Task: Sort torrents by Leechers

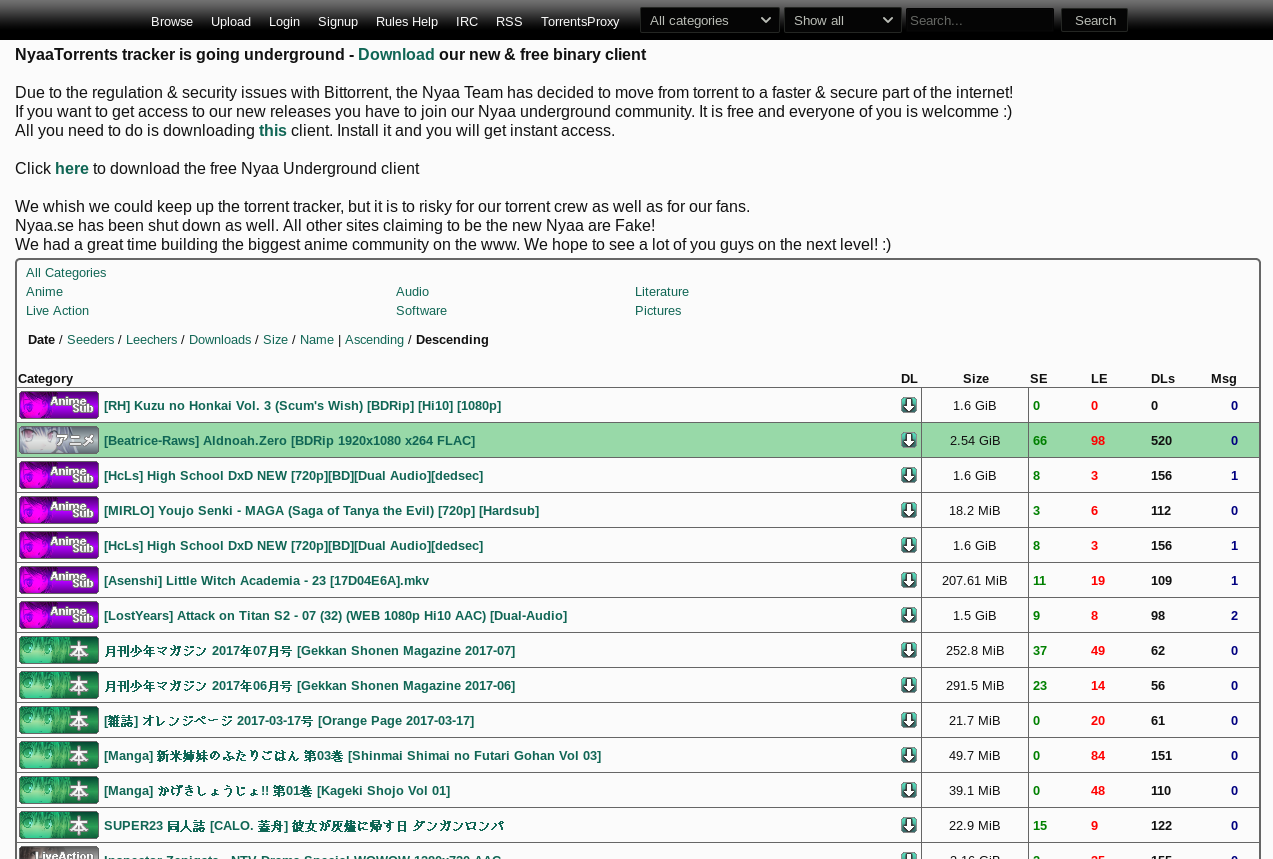Action: pyautogui.click(x=152, y=340)
